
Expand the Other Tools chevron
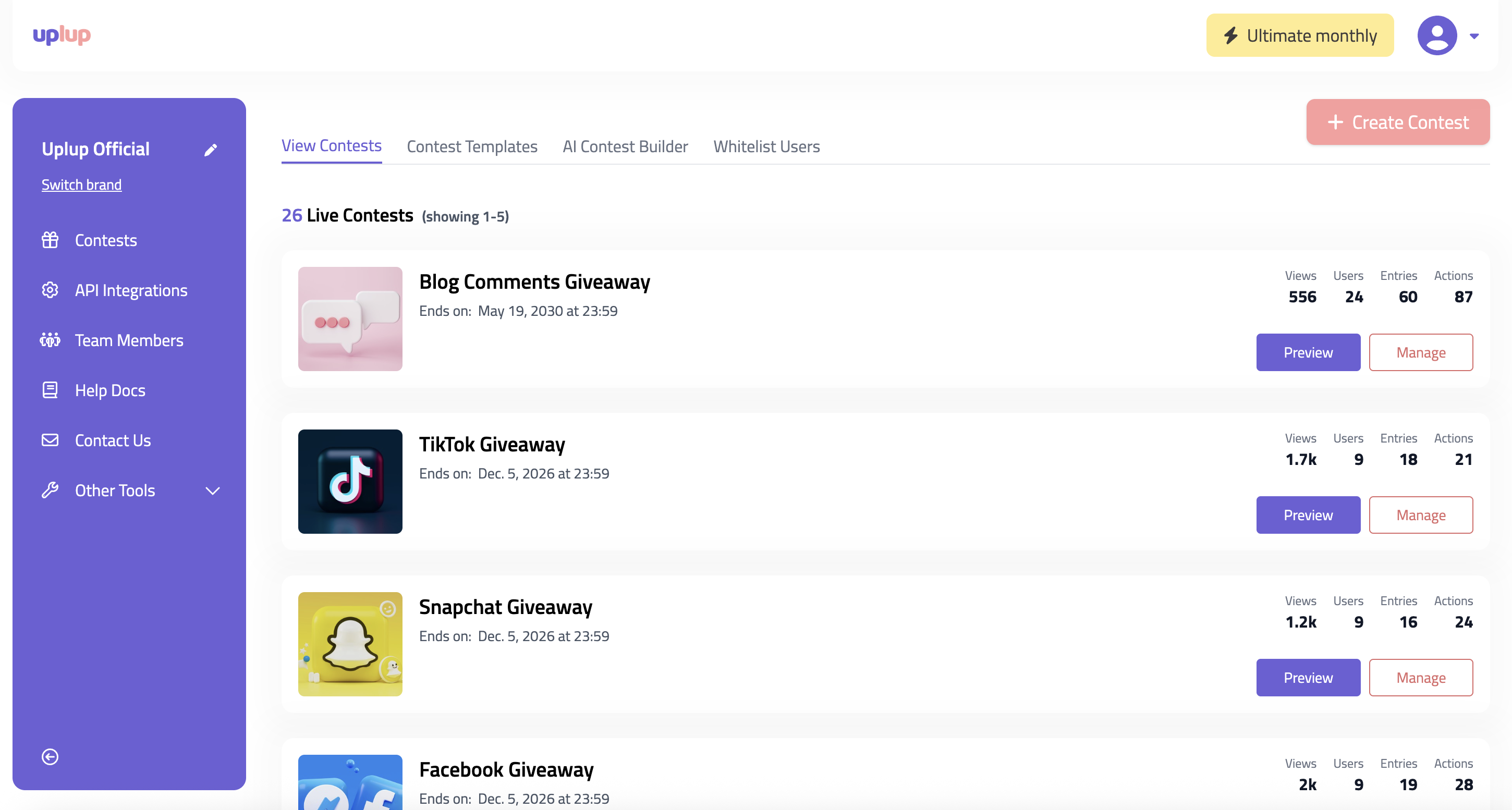point(213,490)
